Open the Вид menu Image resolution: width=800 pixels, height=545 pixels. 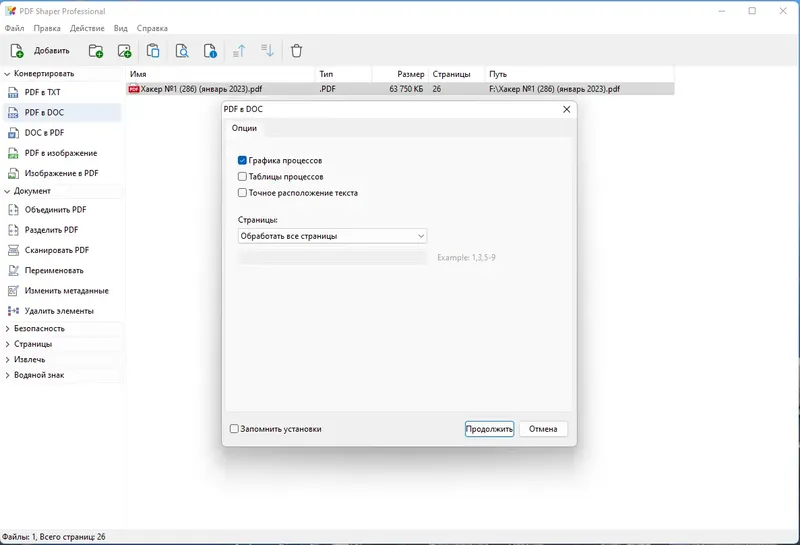coord(120,28)
